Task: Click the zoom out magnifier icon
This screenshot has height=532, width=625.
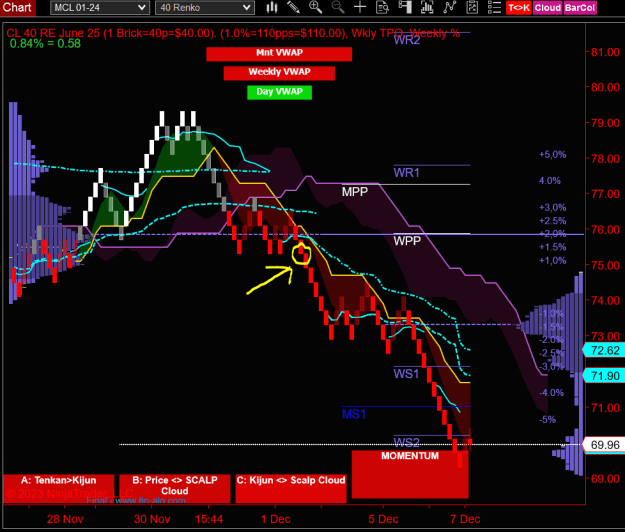Action: pos(338,7)
